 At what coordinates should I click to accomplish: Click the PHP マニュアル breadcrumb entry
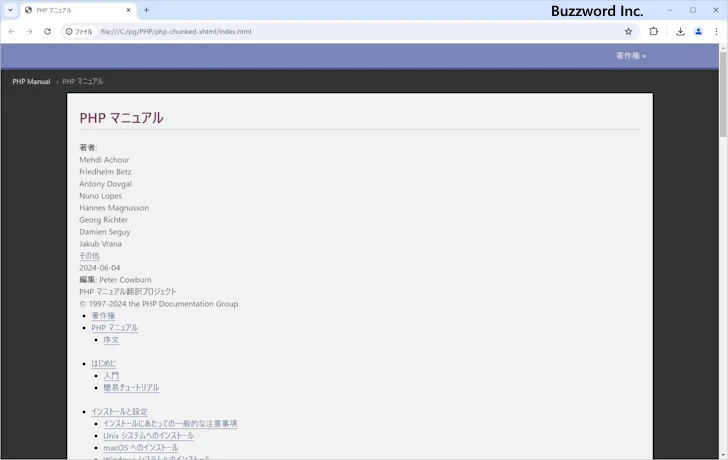click(x=83, y=82)
